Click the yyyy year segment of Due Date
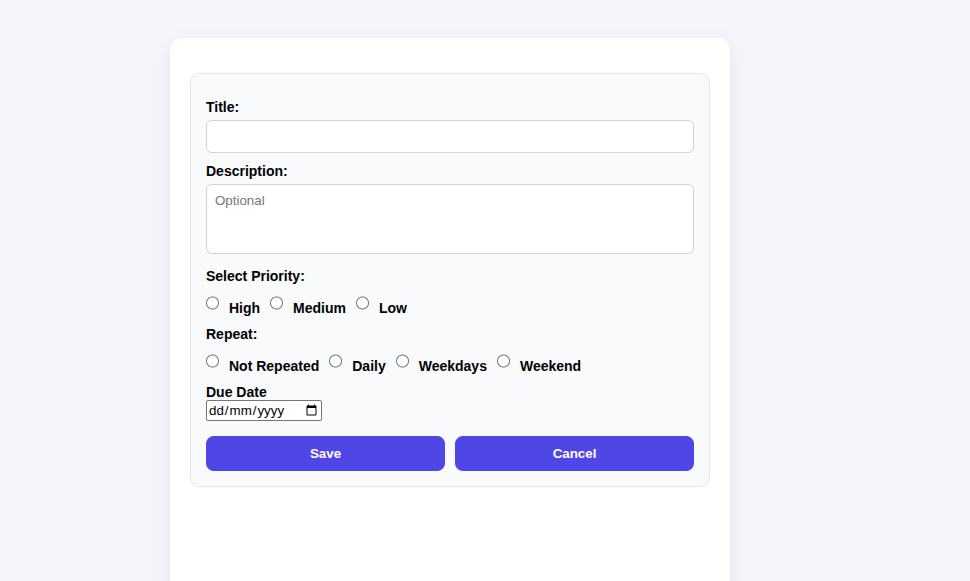Image resolution: width=970 pixels, height=581 pixels. pos(271,411)
